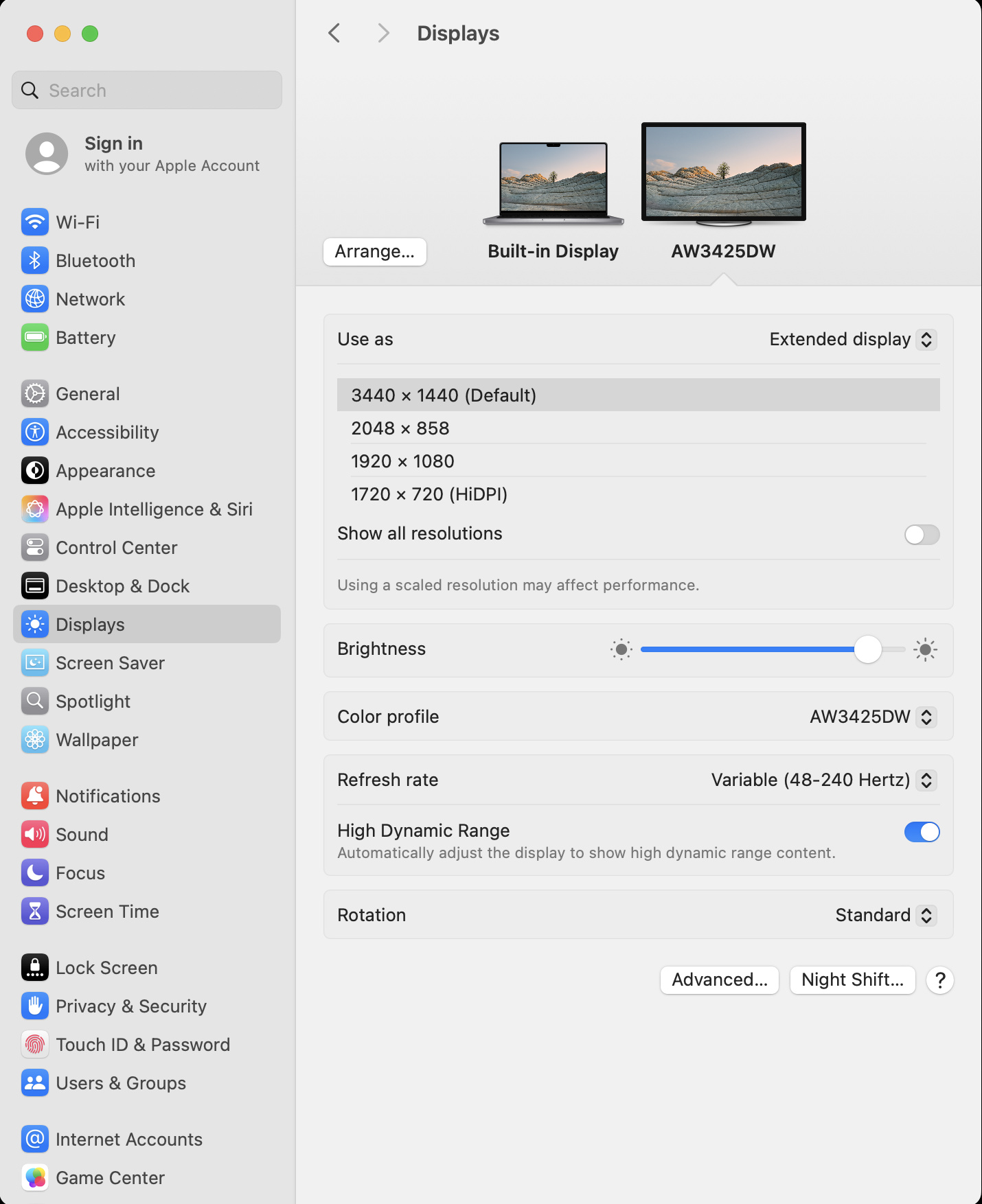The height and width of the screenshot is (1204, 982).
Task: Select the General gear icon
Action: [x=35, y=393]
